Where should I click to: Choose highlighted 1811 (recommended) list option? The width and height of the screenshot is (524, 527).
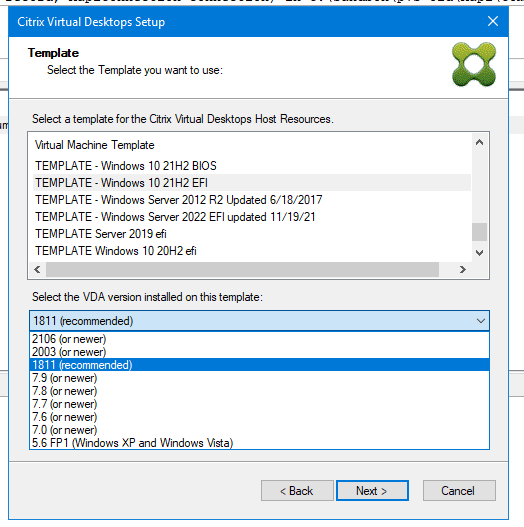(259, 365)
